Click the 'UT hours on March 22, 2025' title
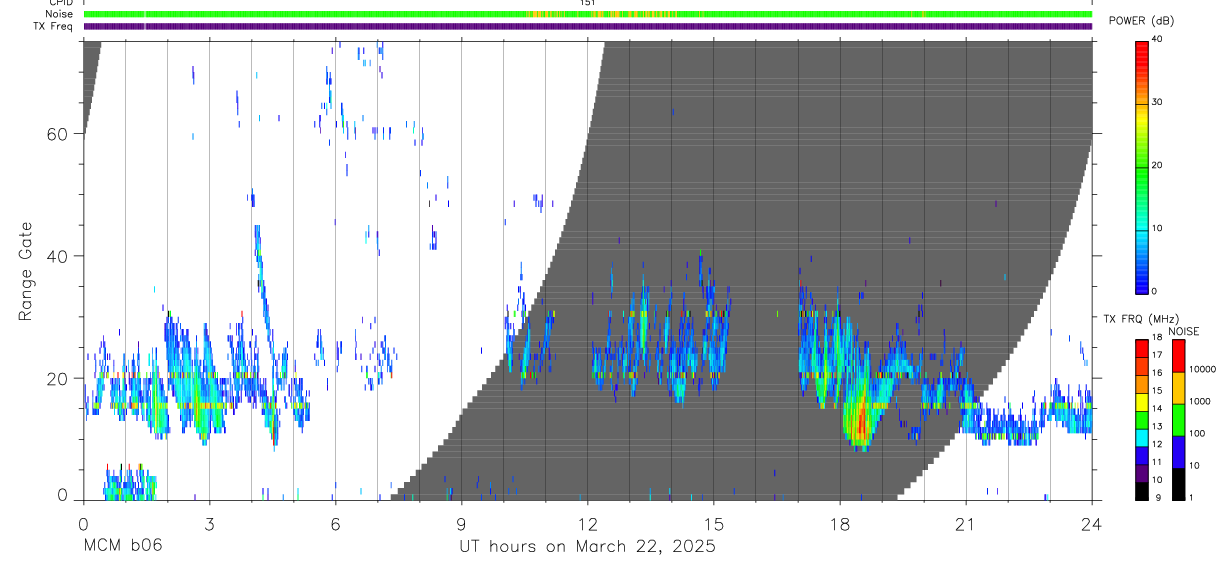The height and width of the screenshot is (567, 1228). point(587,546)
